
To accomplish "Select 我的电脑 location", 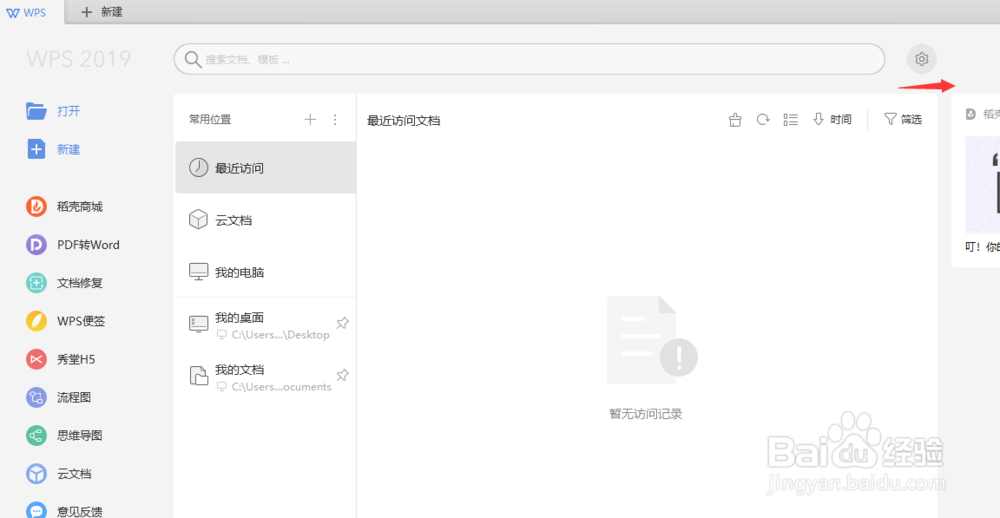I will click(265, 272).
